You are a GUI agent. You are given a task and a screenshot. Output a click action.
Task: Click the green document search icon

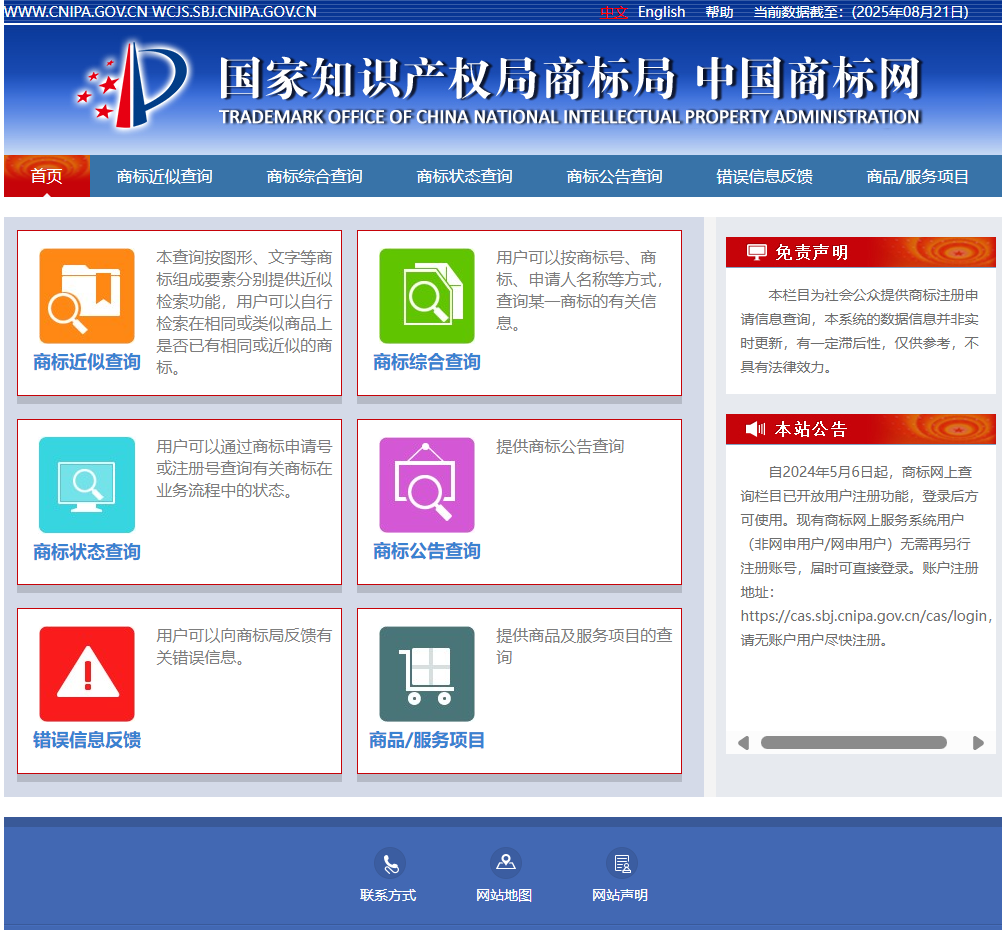(427, 296)
